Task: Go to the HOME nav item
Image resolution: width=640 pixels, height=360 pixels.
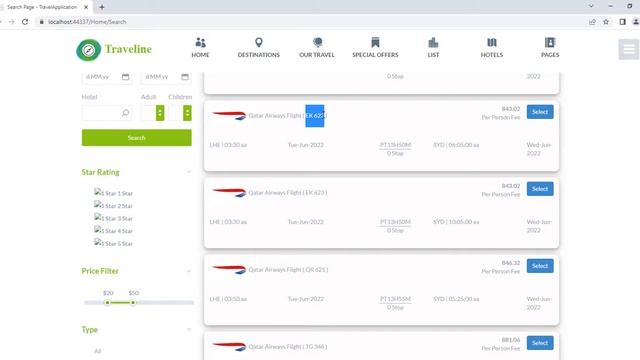Action: pos(200,48)
